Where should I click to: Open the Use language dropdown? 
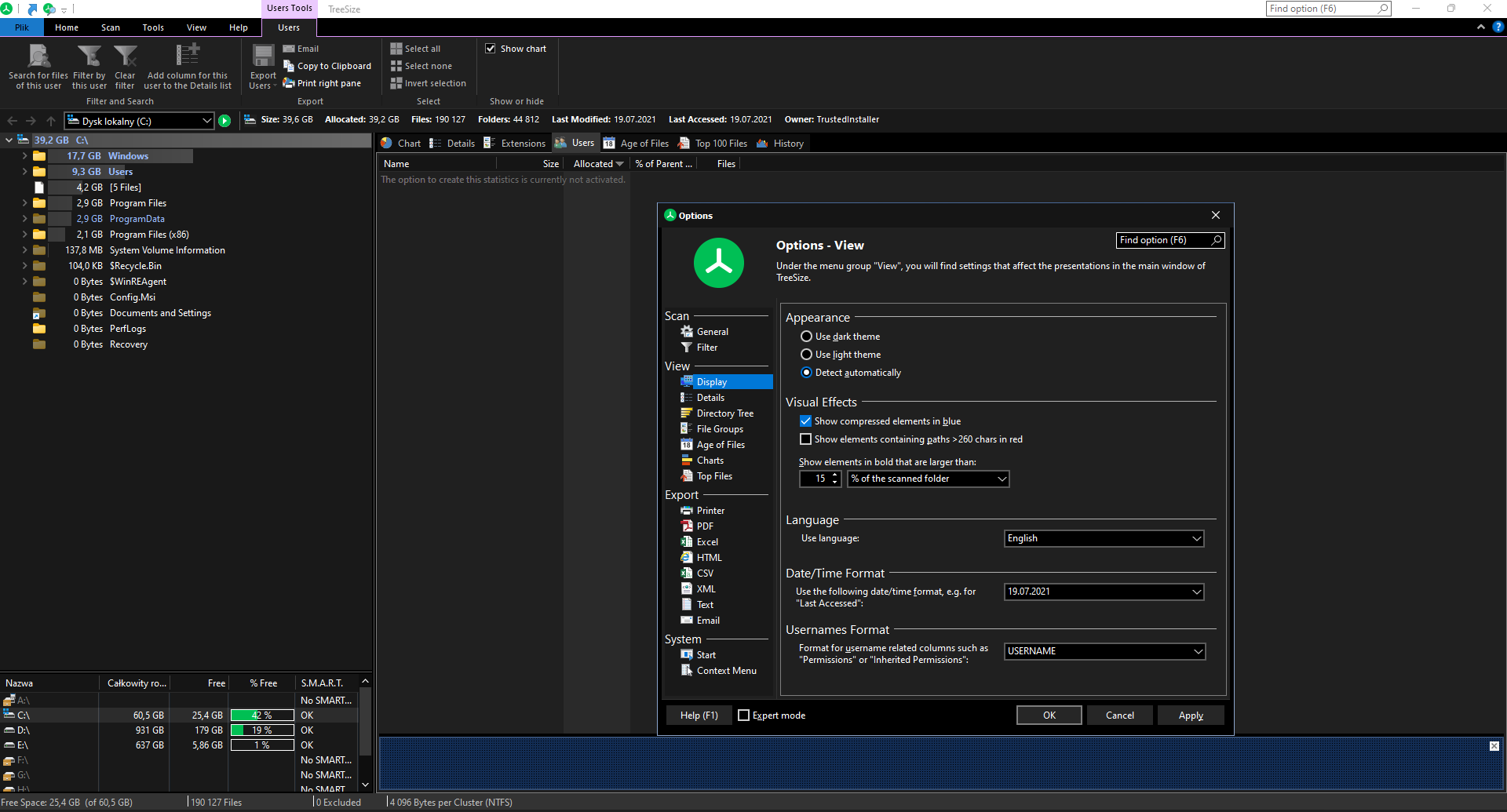tap(1104, 538)
